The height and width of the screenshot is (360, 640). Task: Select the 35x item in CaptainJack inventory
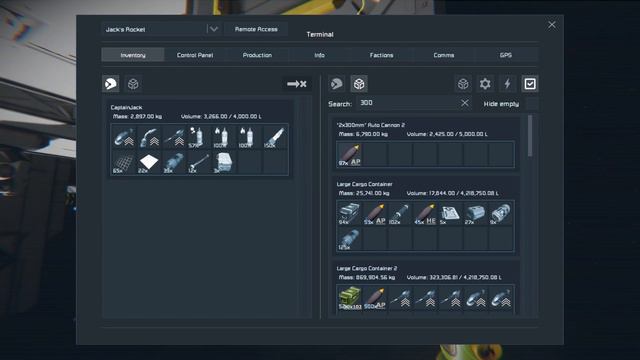click(174, 162)
